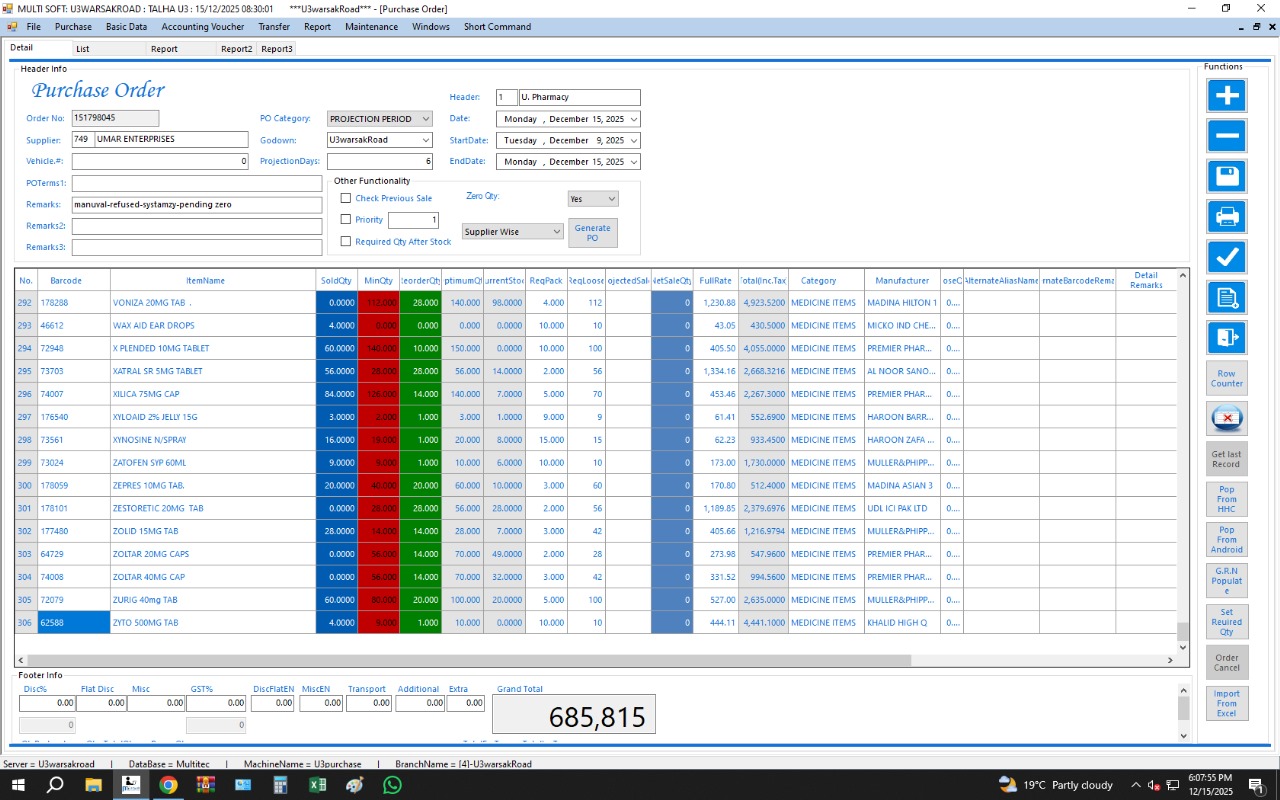Expand the Zero Qty dropdown showing Yes
The image size is (1280, 800).
point(593,199)
